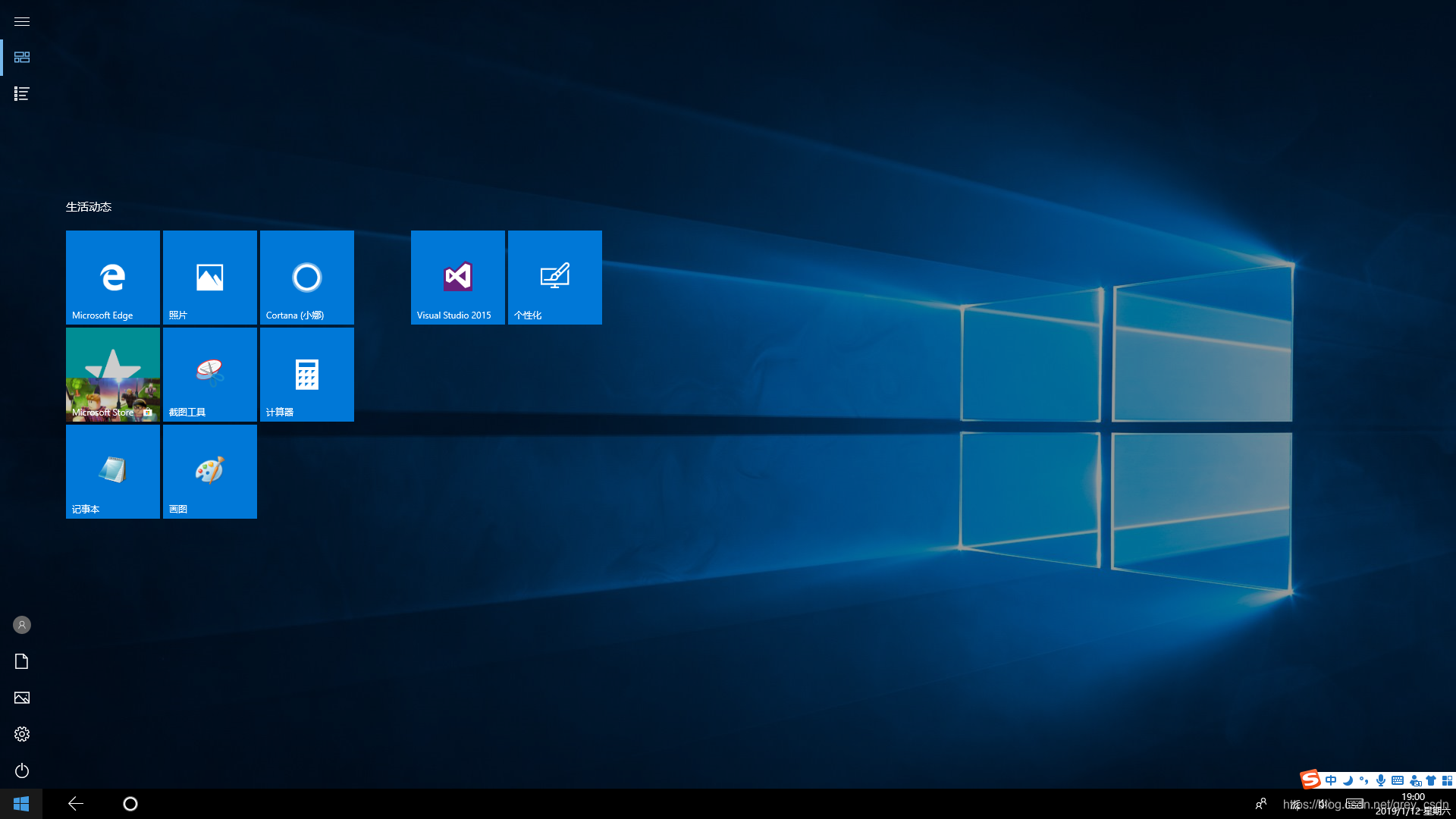
Task: Toggle the Sogou moon icon
Action: [1348, 780]
